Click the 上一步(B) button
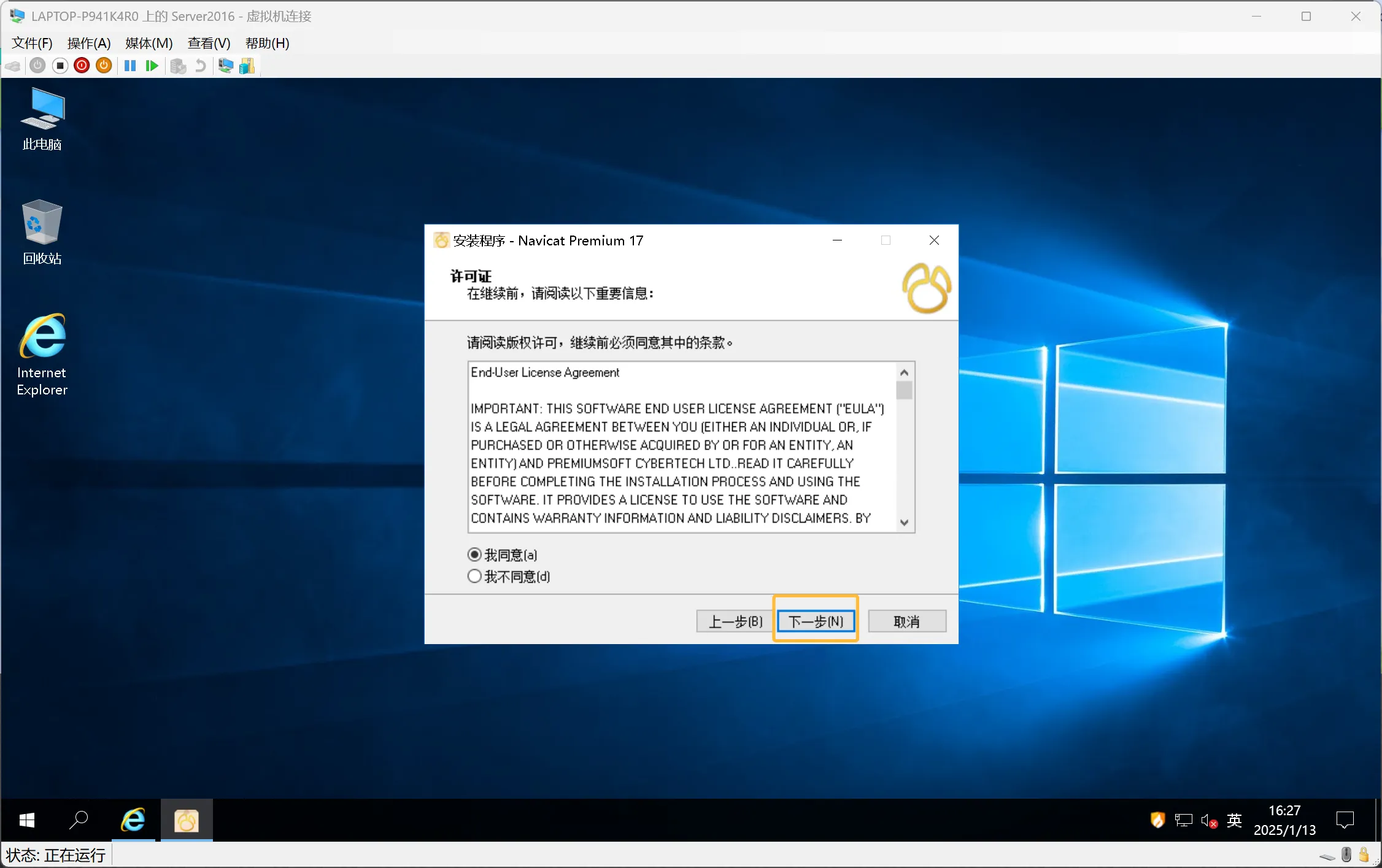 735,621
